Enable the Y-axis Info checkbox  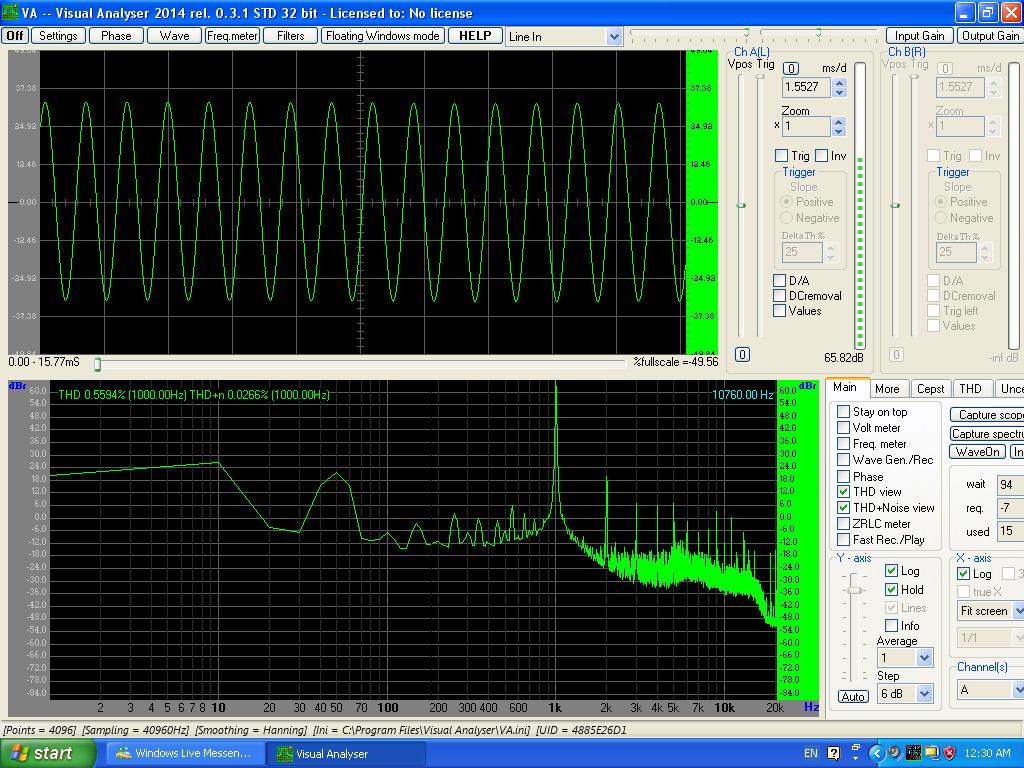(x=891, y=625)
